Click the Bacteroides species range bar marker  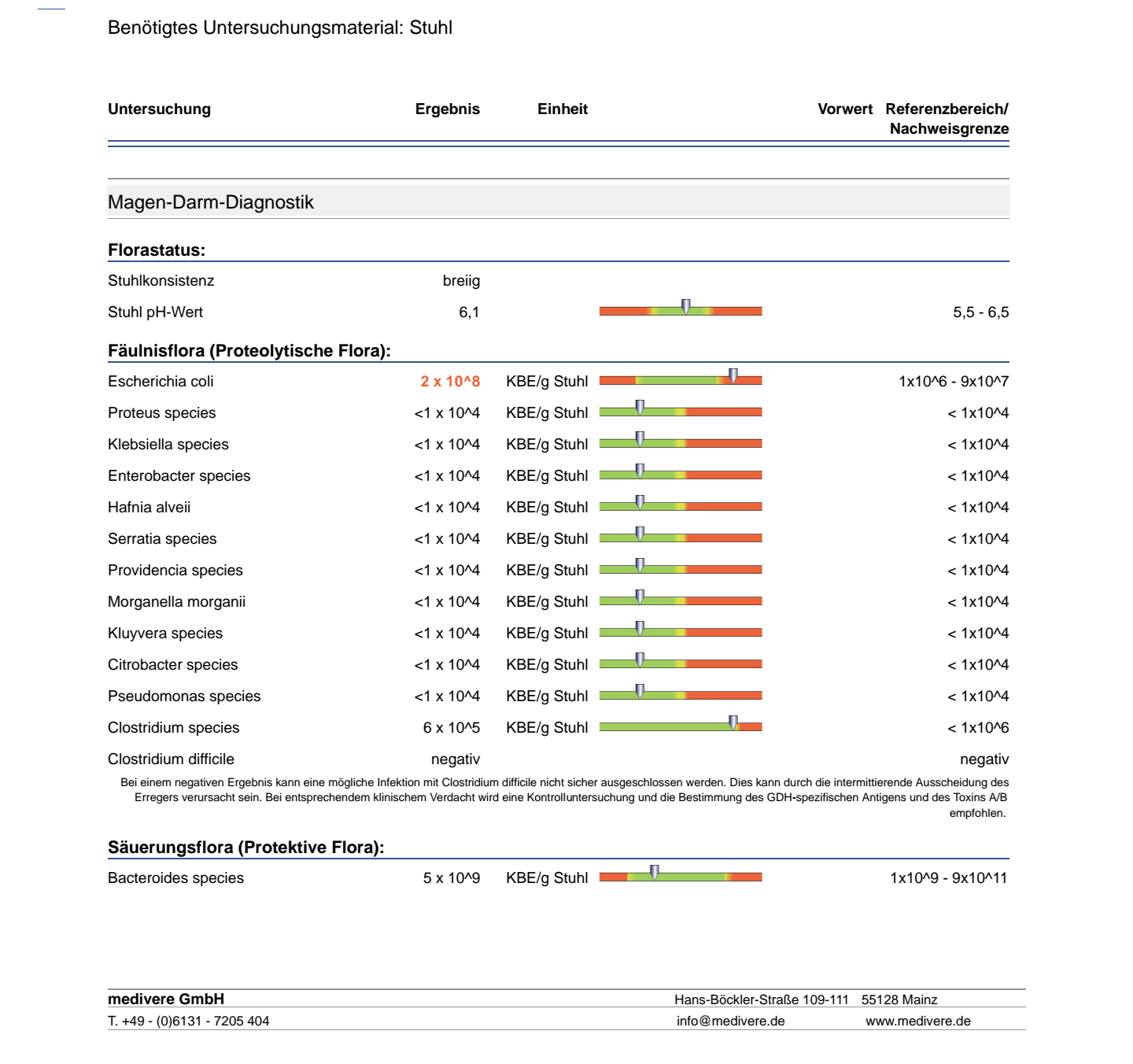click(654, 873)
